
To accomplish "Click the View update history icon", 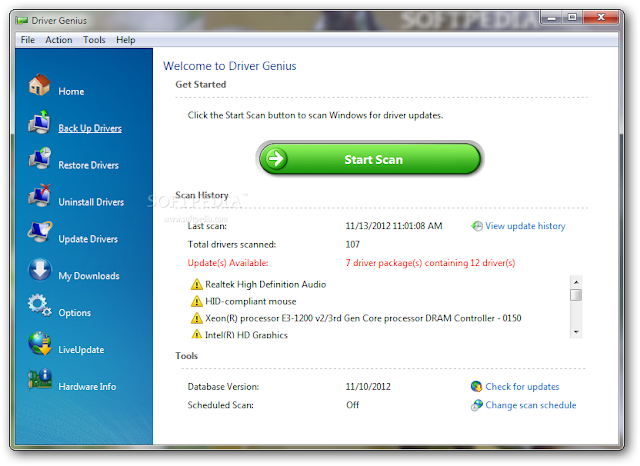I will click(x=477, y=226).
